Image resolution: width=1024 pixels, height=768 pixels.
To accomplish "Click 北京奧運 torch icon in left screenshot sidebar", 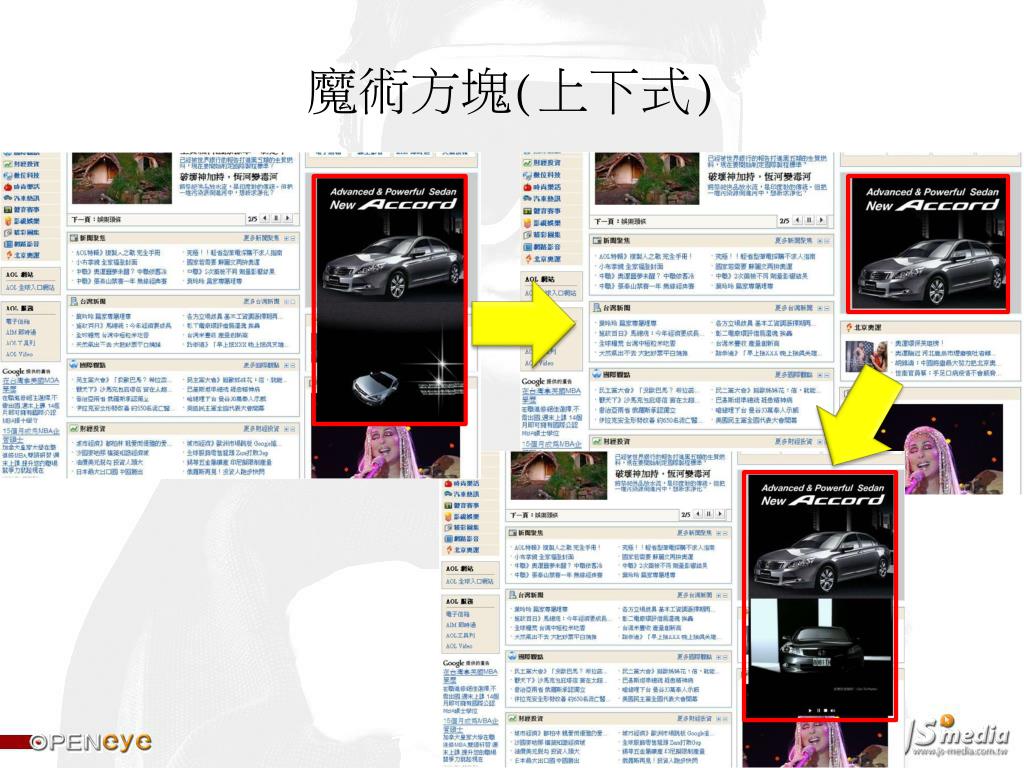I will (7, 255).
